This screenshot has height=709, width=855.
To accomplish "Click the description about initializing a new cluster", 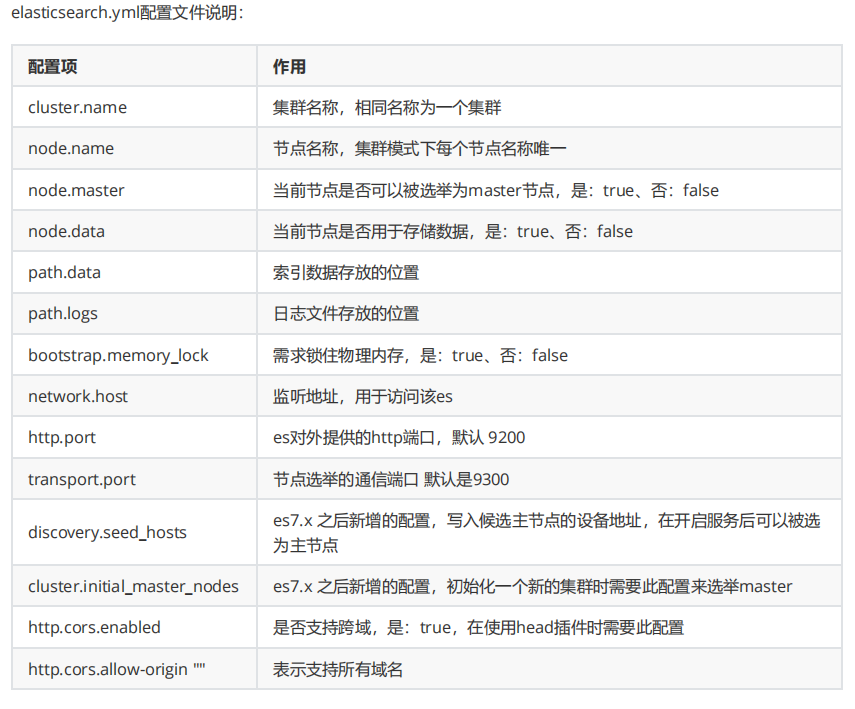I will [x=532, y=586].
